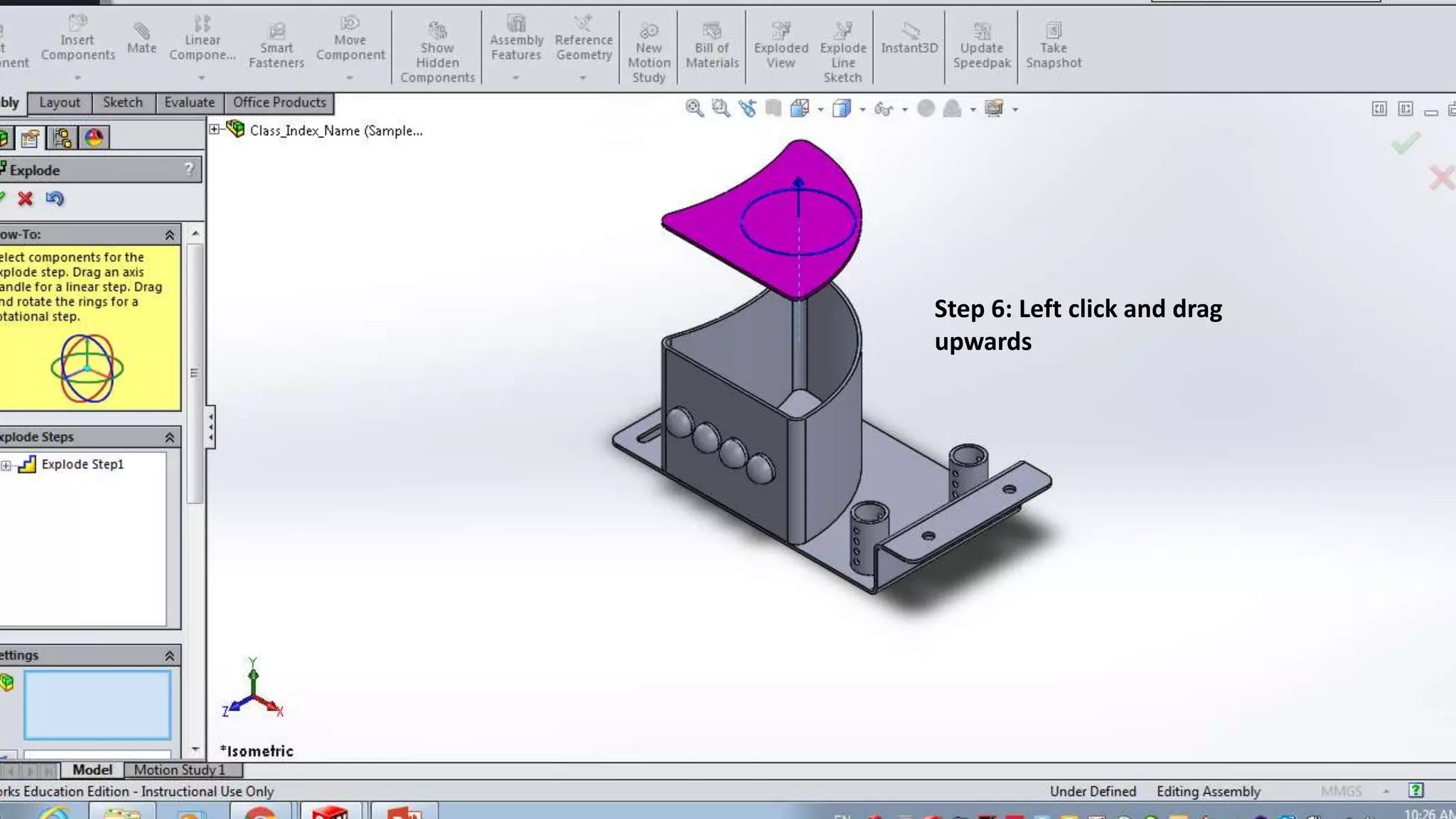Create a New Motion Study

(648, 53)
